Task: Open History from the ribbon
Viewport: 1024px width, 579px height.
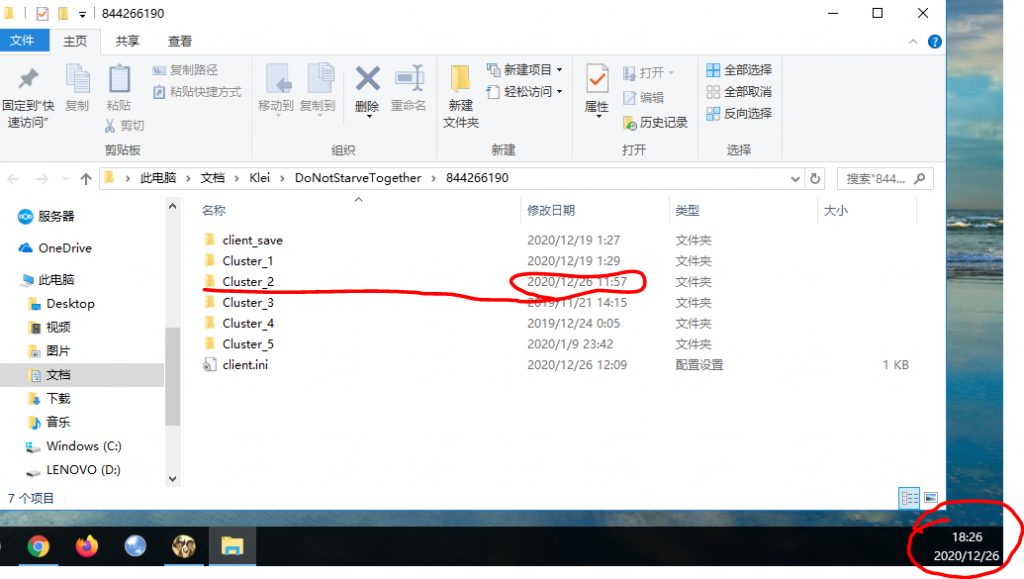Action: coord(656,122)
